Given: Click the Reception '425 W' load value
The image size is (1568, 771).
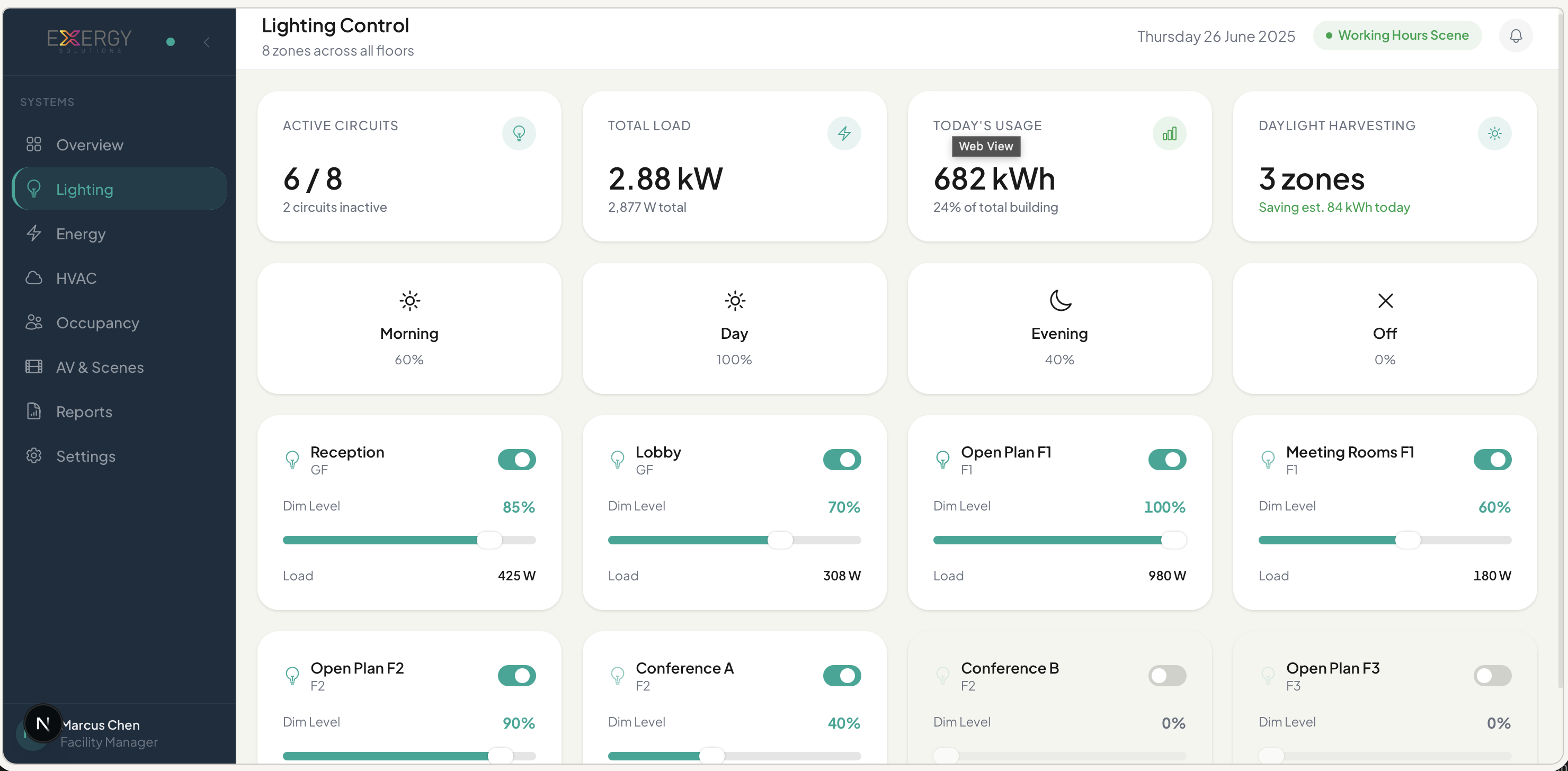Looking at the screenshot, I should [x=516, y=575].
